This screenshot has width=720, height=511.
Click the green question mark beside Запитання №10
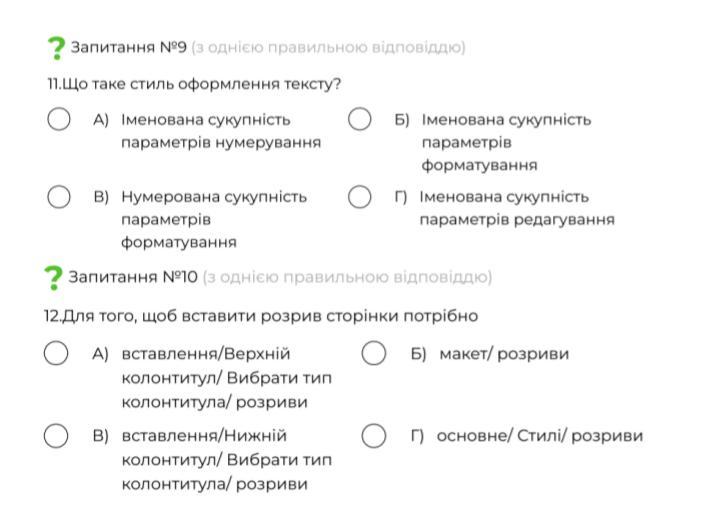(x=53, y=278)
